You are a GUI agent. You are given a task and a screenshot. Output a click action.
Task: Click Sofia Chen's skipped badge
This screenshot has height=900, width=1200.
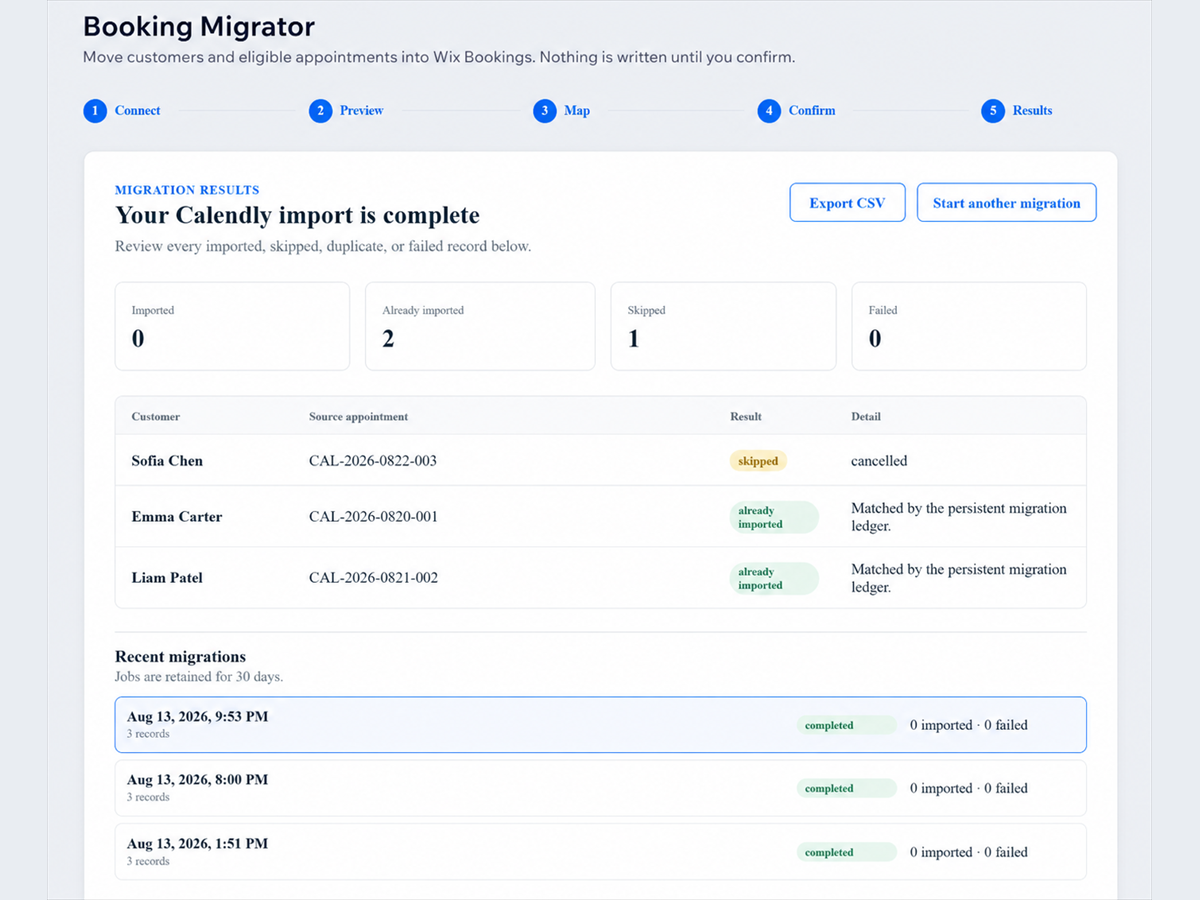click(758, 461)
